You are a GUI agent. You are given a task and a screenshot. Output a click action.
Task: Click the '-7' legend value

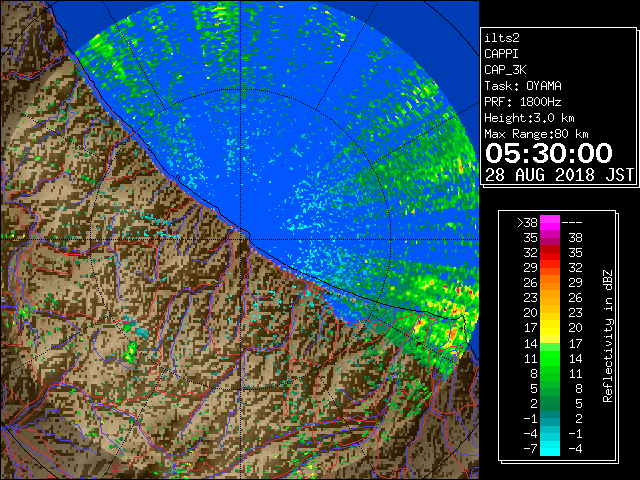coord(531,449)
